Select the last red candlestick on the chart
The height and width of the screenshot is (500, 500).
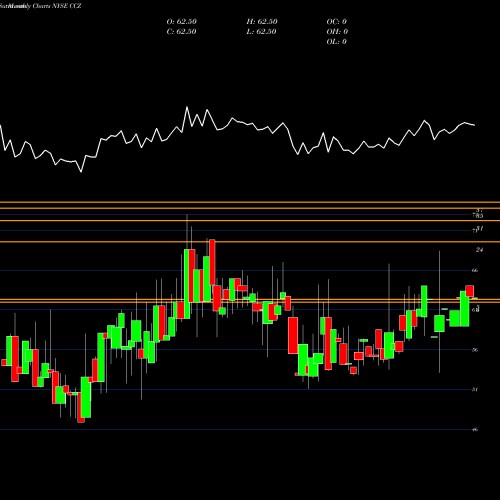[x=470, y=291]
